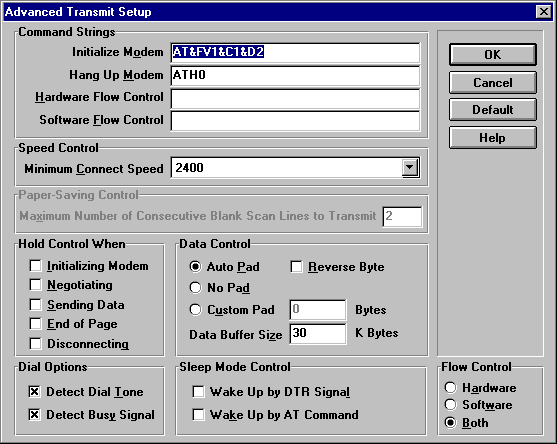Expand the Minimum Connect Speed dropdown
Viewport: 557px width, 444px height.
pos(410,167)
